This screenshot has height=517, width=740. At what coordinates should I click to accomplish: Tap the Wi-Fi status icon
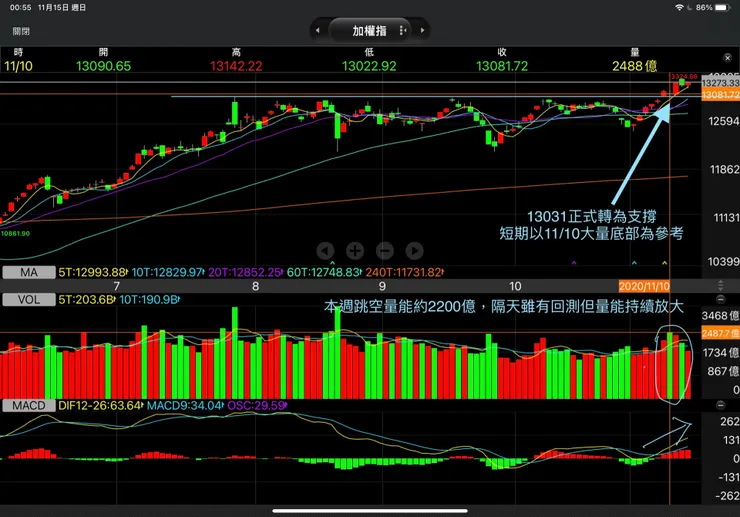pyautogui.click(x=680, y=8)
